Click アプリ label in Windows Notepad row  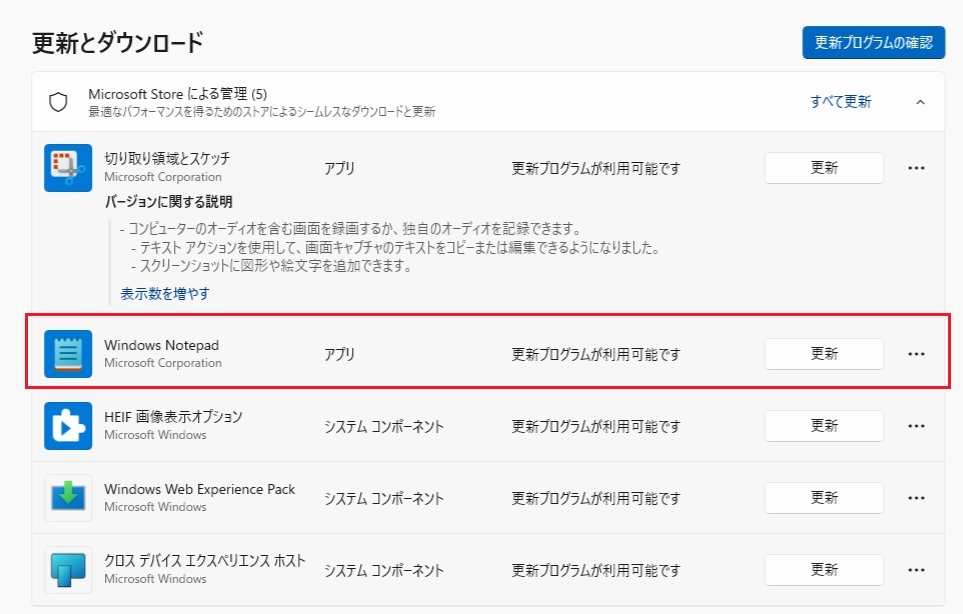coord(340,354)
